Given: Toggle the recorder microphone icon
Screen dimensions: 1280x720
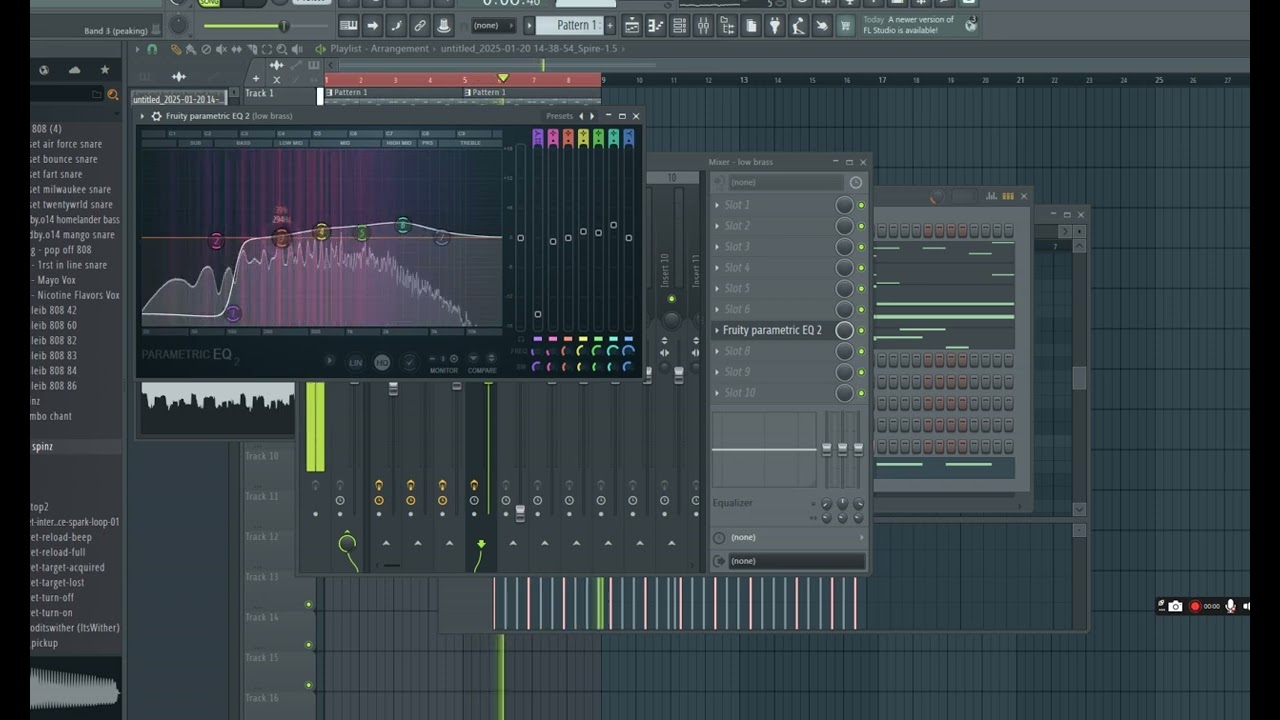Looking at the screenshot, I should (x=1231, y=606).
